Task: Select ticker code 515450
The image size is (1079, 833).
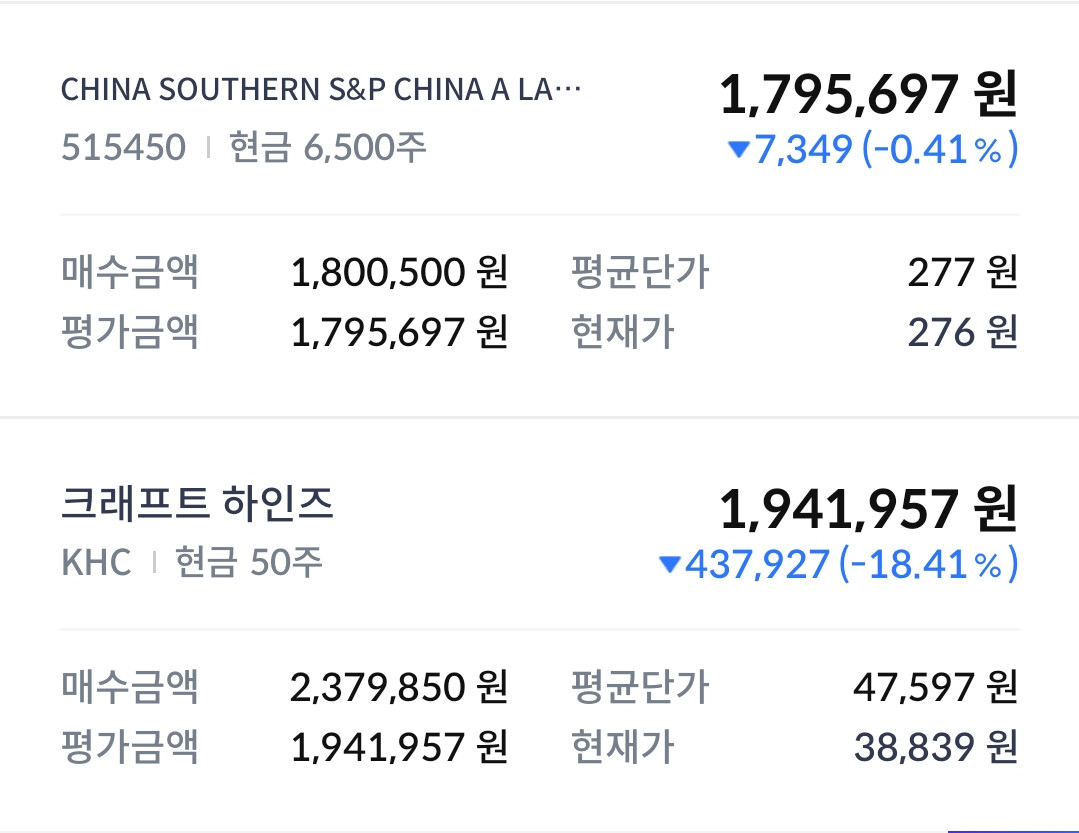Action: pyautogui.click(x=123, y=148)
